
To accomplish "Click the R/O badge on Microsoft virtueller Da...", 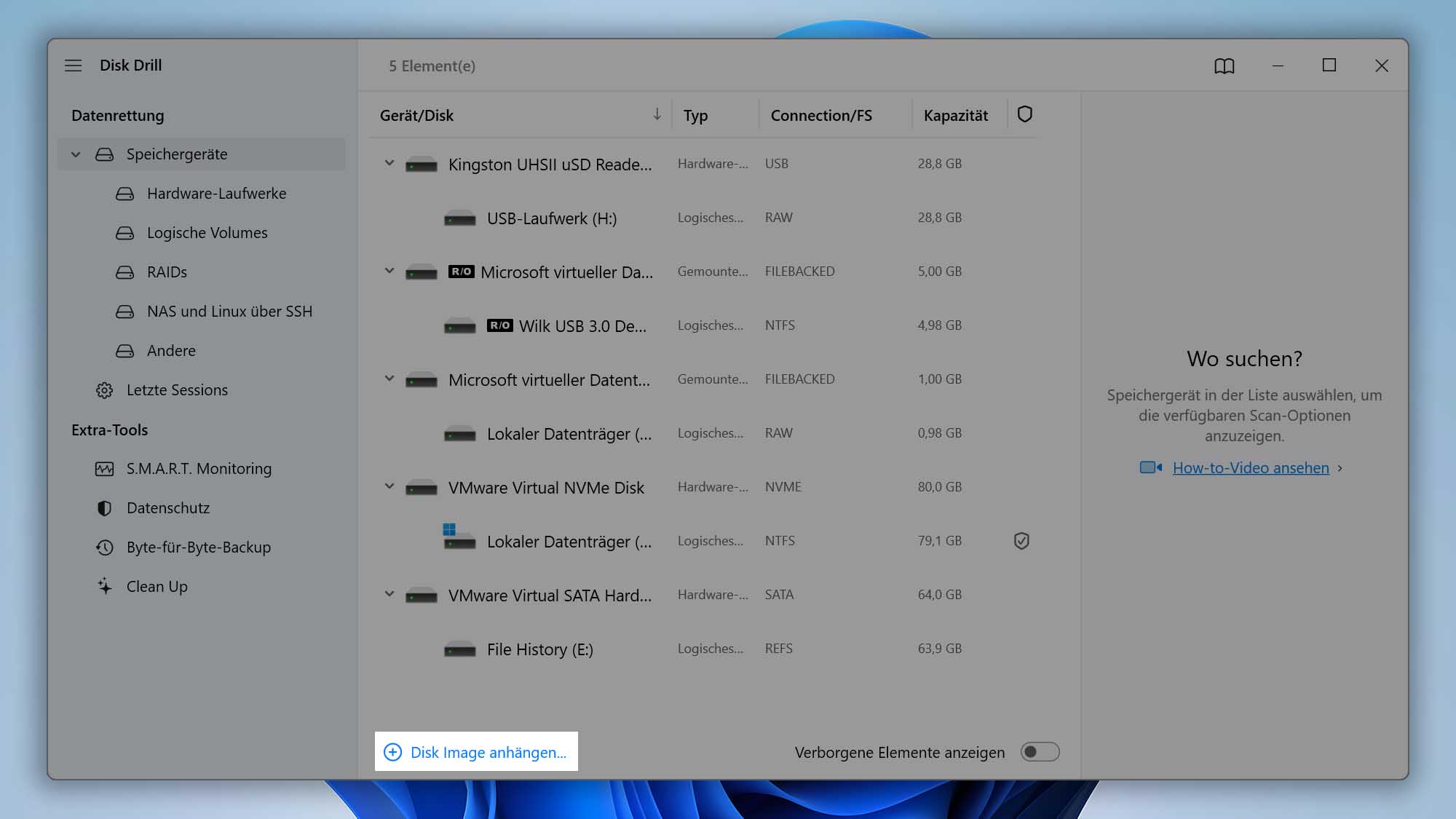I will point(461,272).
